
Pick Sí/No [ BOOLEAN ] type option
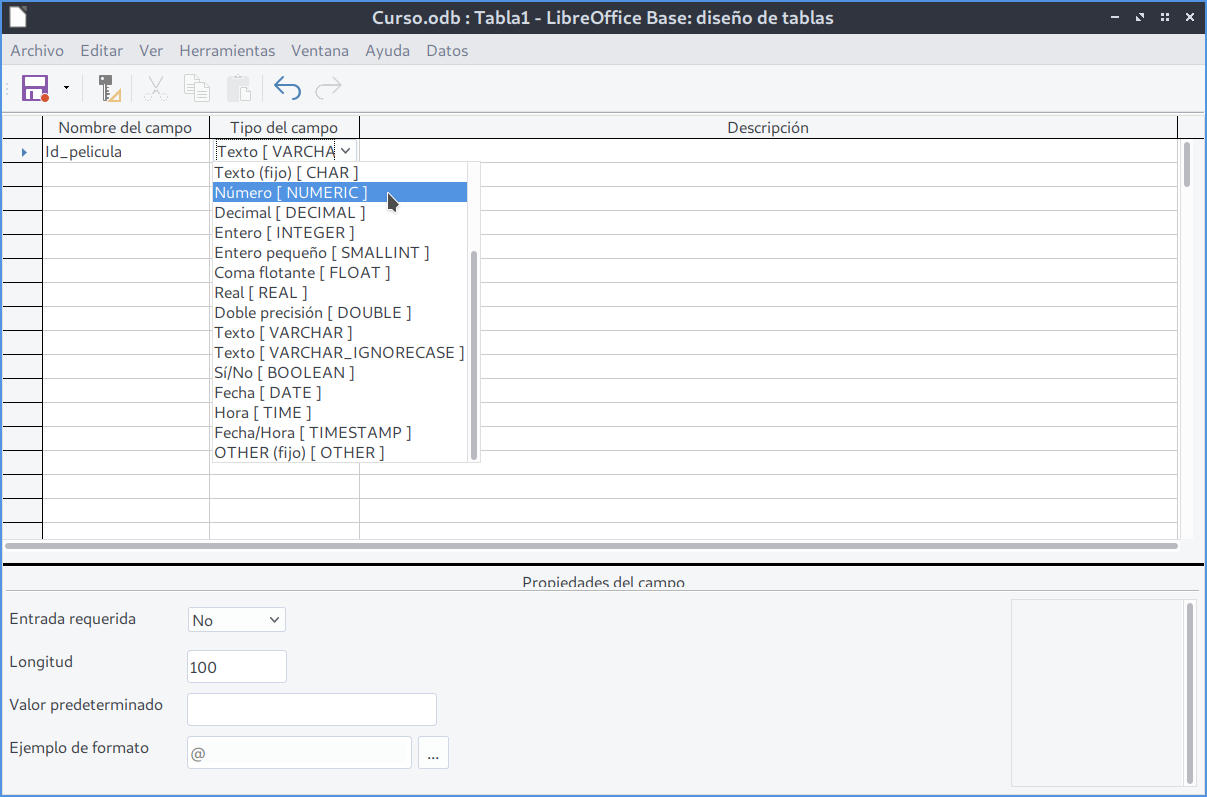tap(284, 372)
